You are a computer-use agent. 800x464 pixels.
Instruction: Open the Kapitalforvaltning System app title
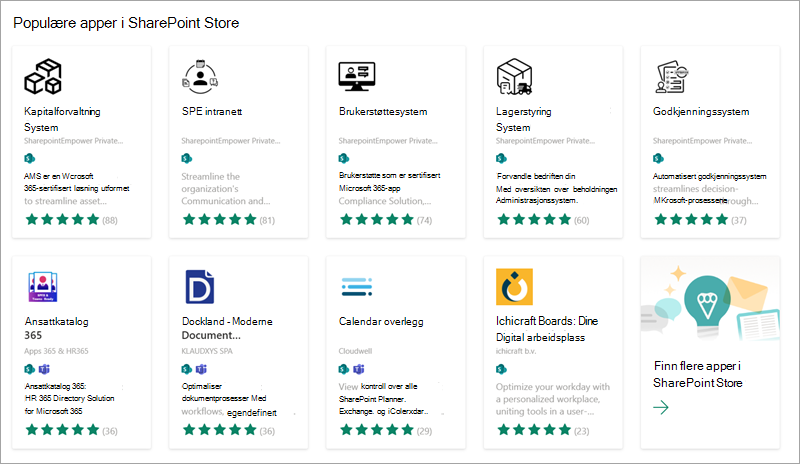pos(62,119)
